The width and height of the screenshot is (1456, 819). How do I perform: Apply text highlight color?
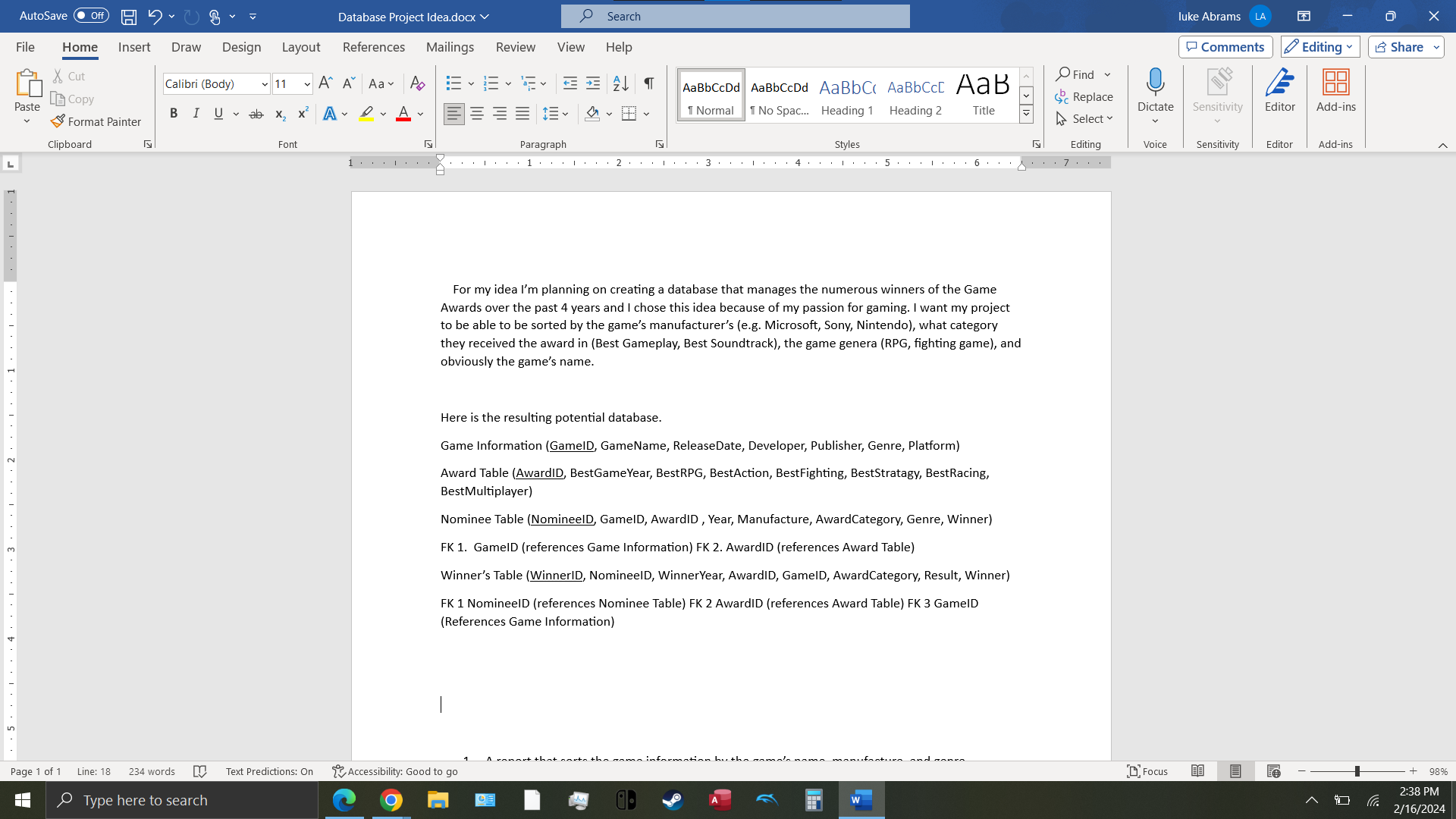[366, 113]
